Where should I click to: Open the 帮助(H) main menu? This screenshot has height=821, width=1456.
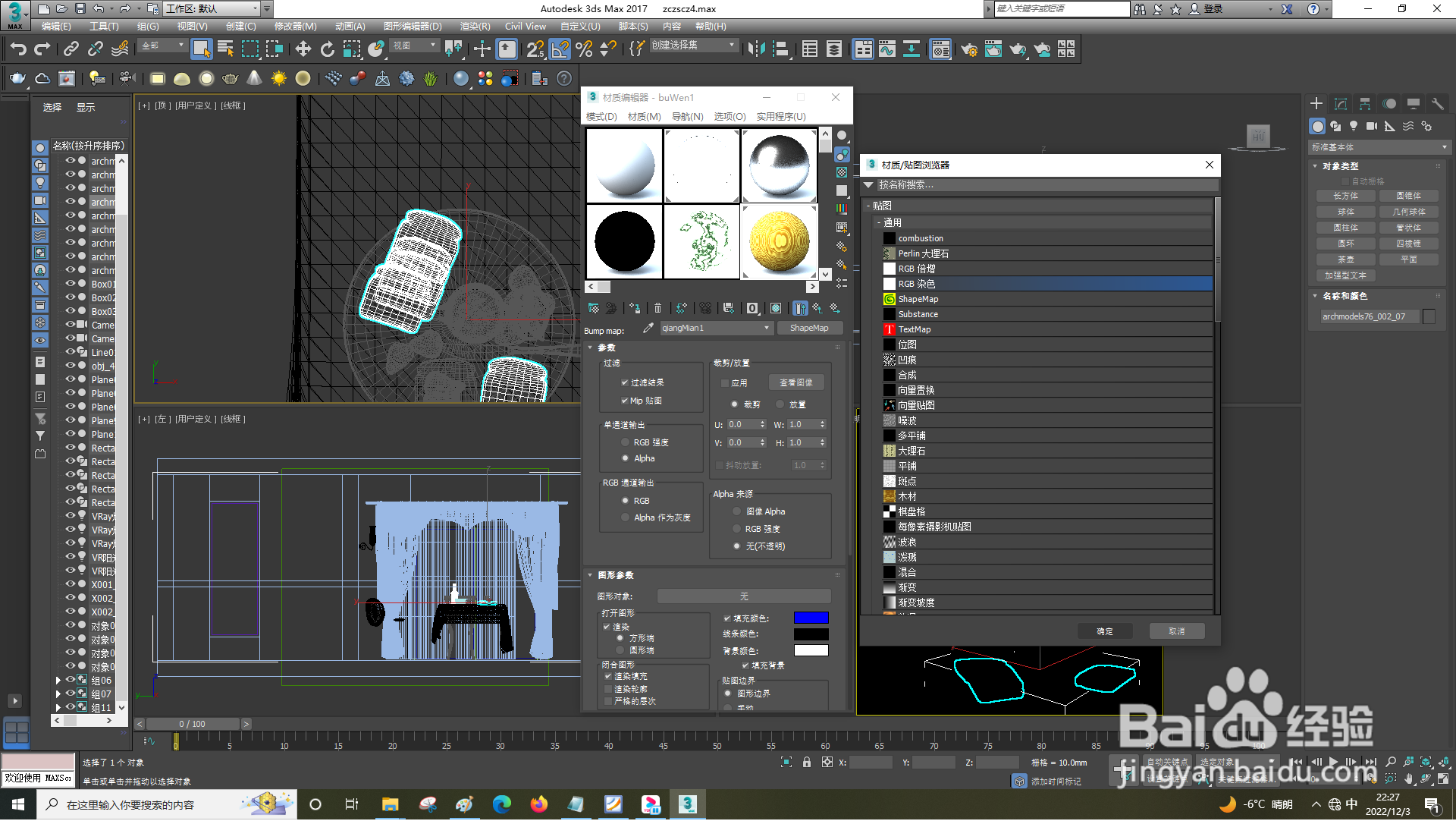(x=711, y=26)
